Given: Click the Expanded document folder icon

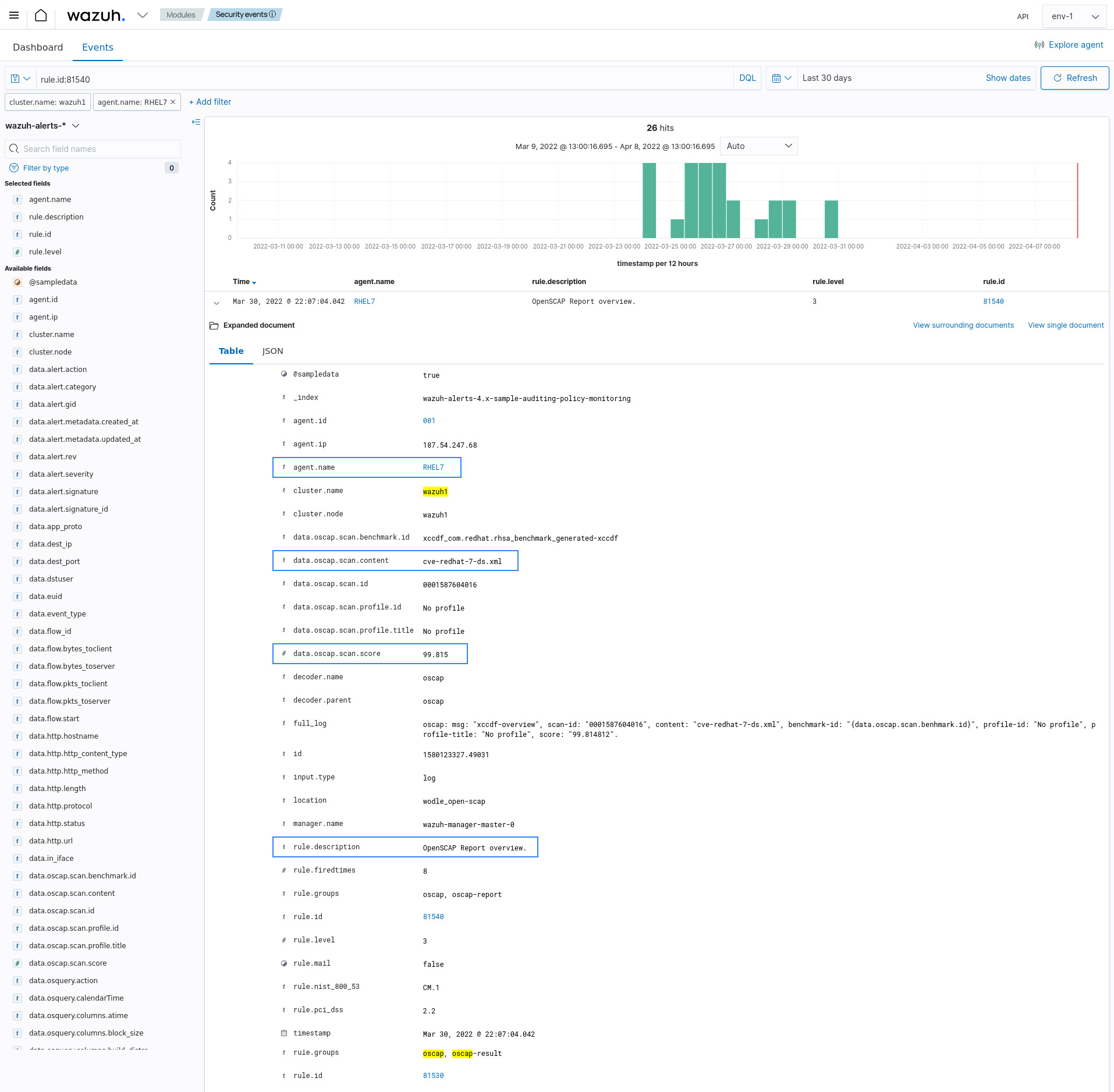Looking at the screenshot, I should (x=214, y=325).
